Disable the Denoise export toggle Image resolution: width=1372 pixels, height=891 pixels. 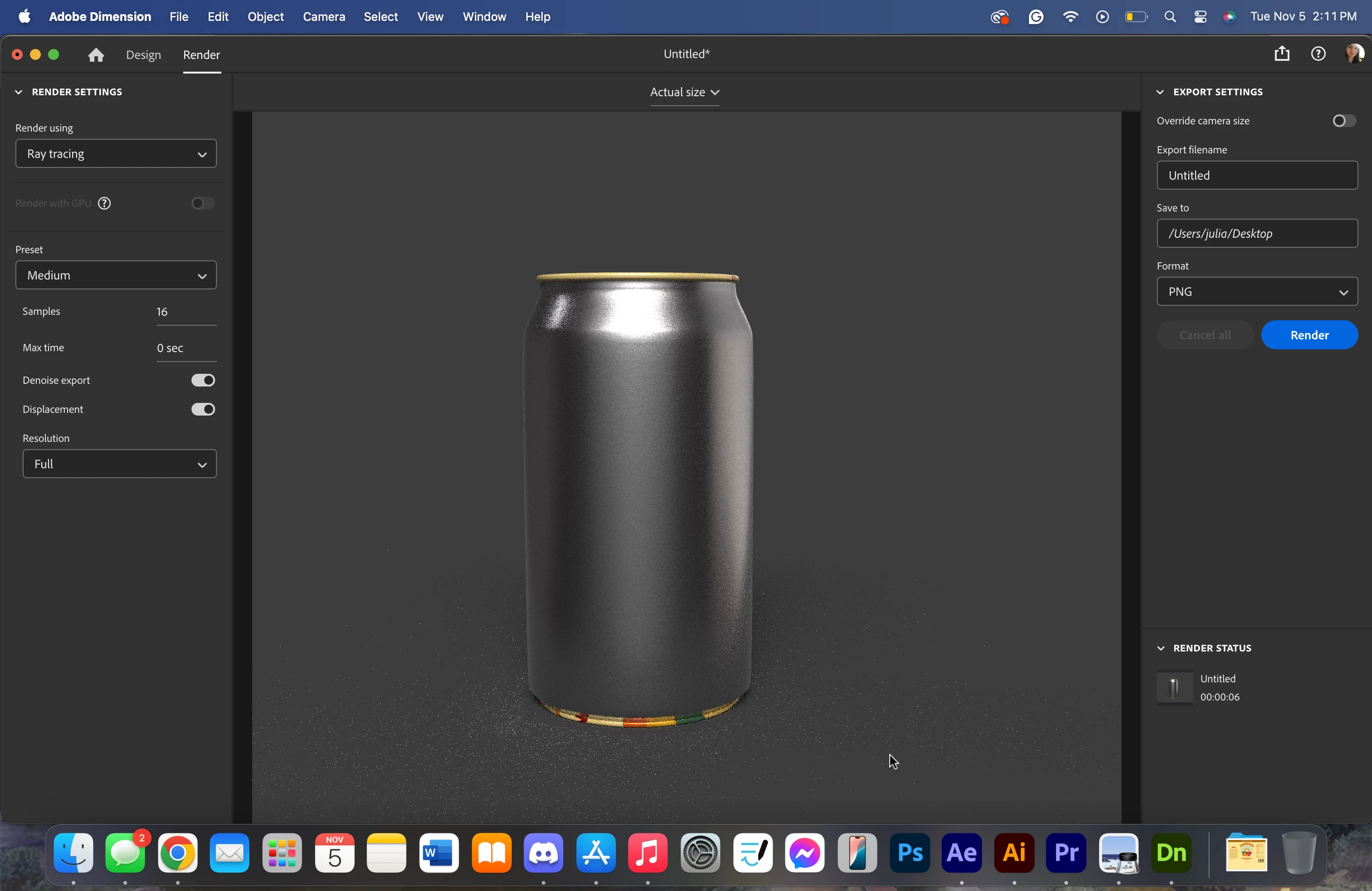pyautogui.click(x=203, y=380)
